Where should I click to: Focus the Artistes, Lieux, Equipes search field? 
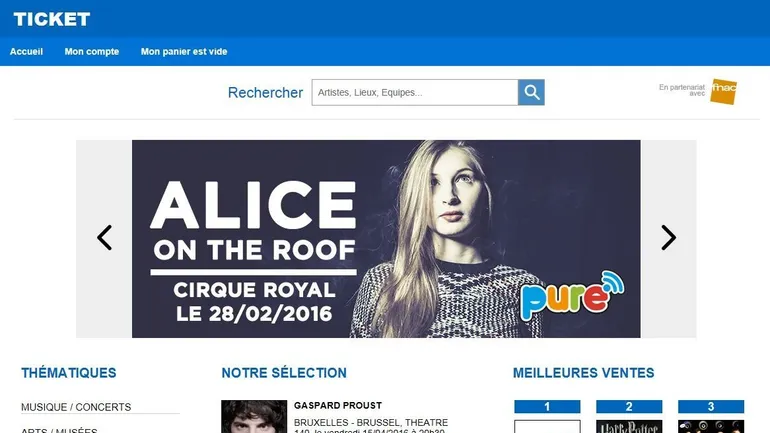point(415,92)
